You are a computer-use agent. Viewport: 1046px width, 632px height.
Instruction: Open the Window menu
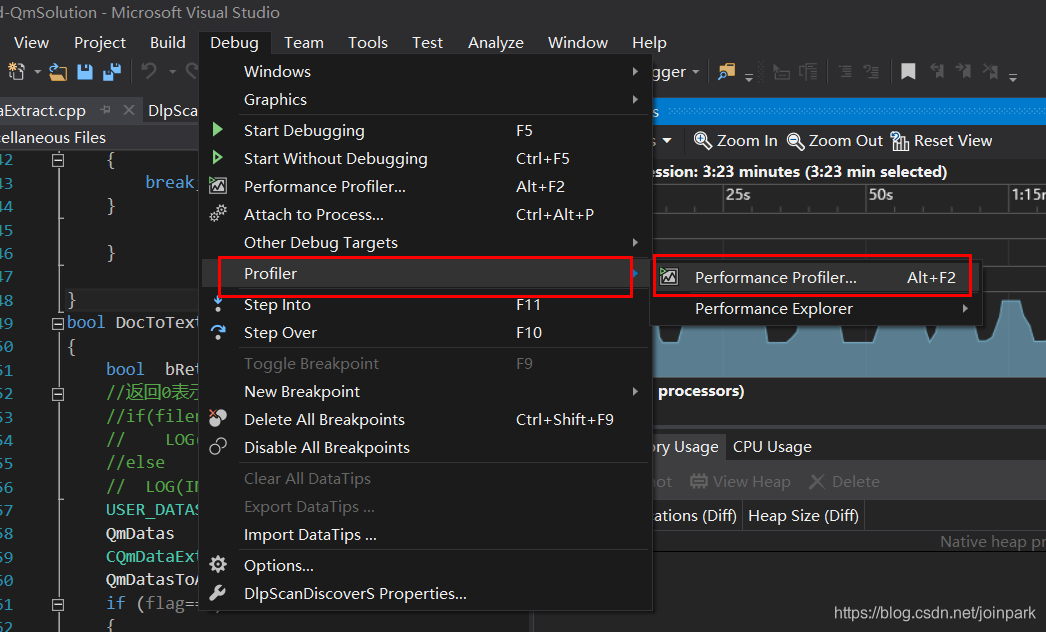point(578,43)
